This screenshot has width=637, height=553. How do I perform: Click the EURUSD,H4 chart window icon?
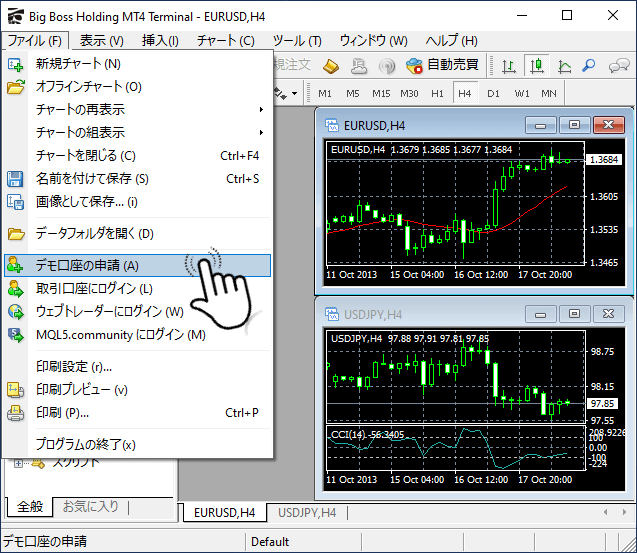(x=332, y=125)
